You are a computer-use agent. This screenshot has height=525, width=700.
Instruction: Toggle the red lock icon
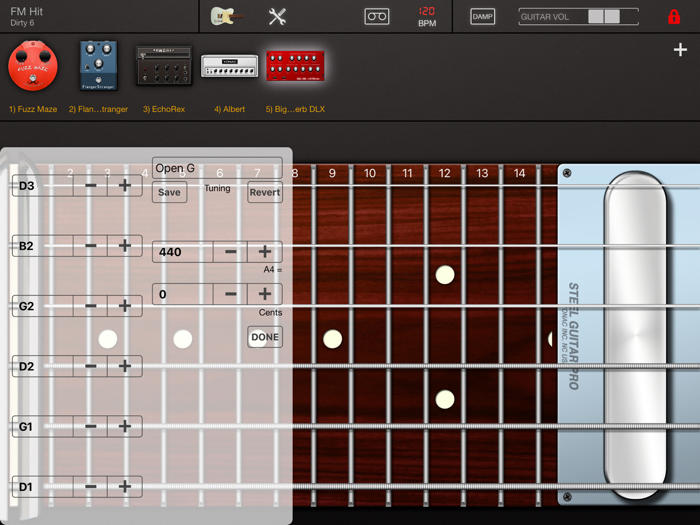coord(674,17)
